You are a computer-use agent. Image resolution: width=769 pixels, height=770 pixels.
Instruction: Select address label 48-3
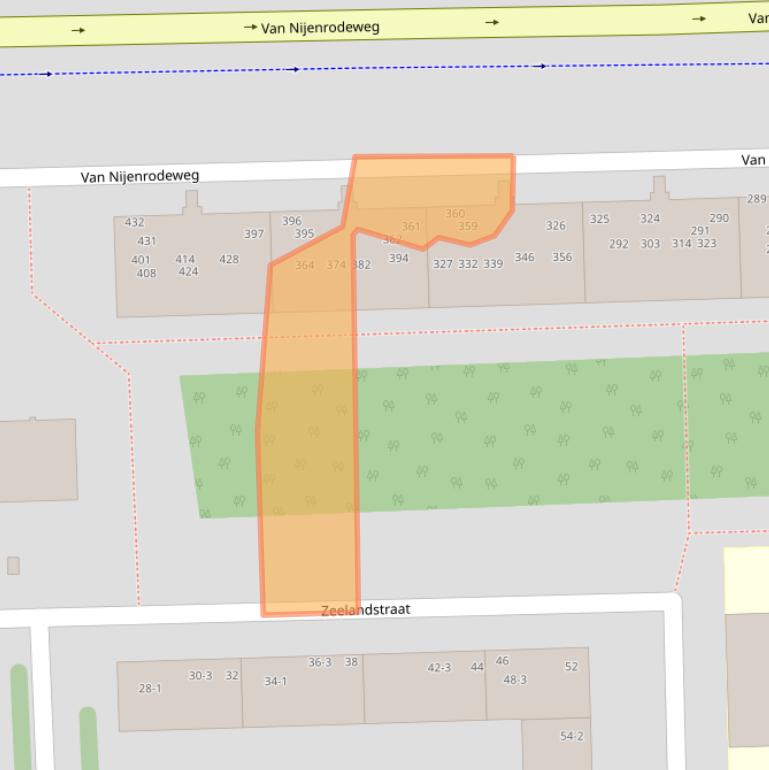point(515,679)
